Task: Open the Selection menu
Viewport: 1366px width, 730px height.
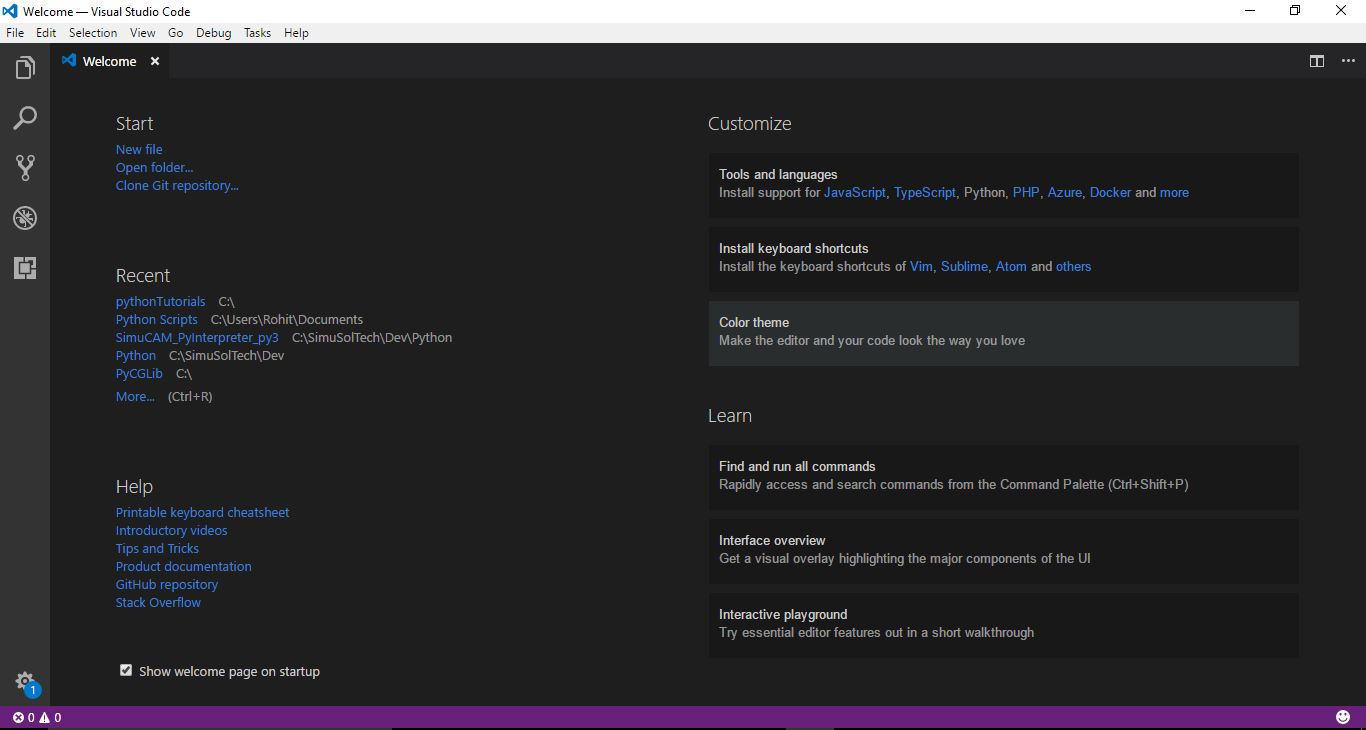Action: [93, 33]
